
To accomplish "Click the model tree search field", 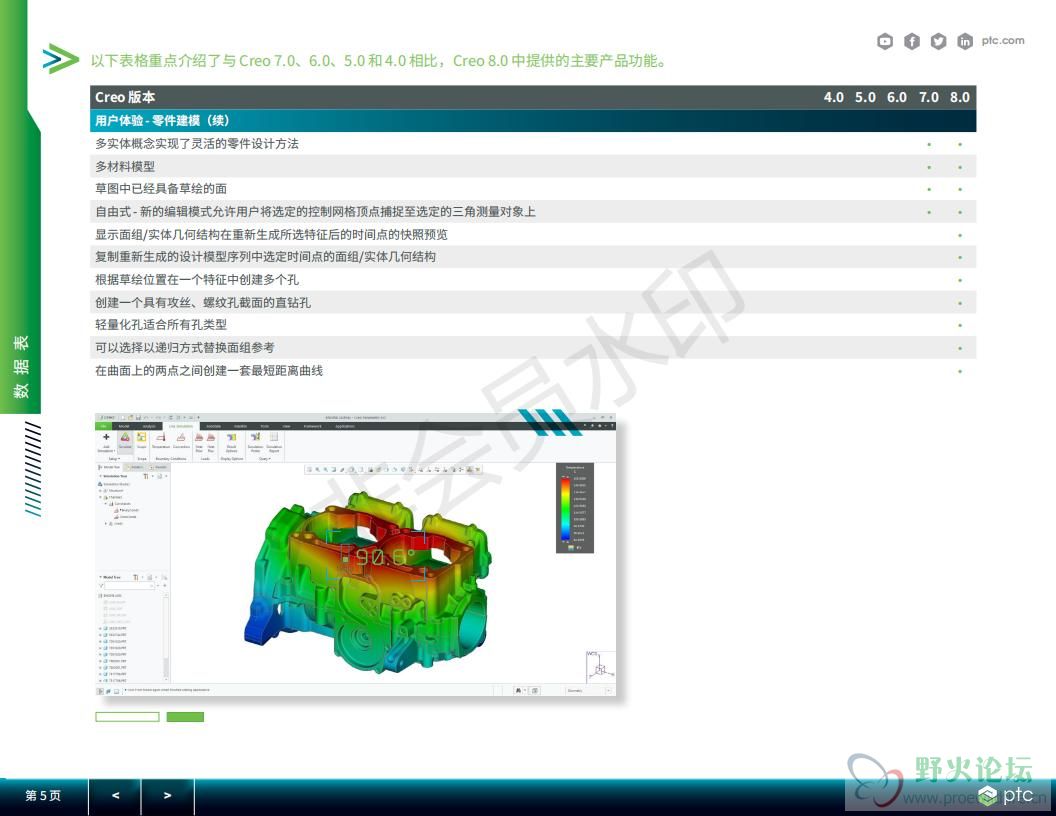I will coord(129,586).
